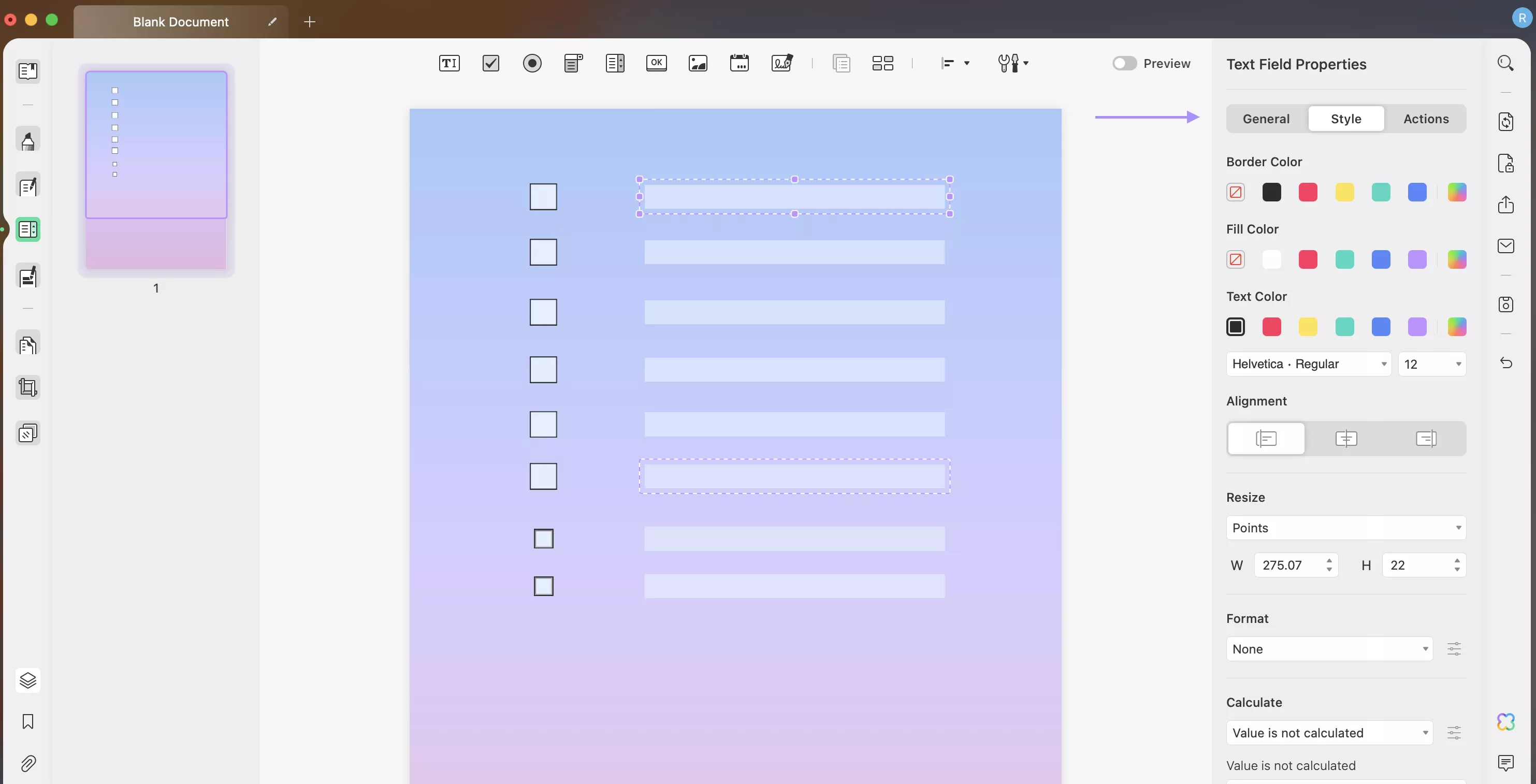Choose yellow Text Color swatch
Screen dimensions: 1536x784
(1308, 327)
